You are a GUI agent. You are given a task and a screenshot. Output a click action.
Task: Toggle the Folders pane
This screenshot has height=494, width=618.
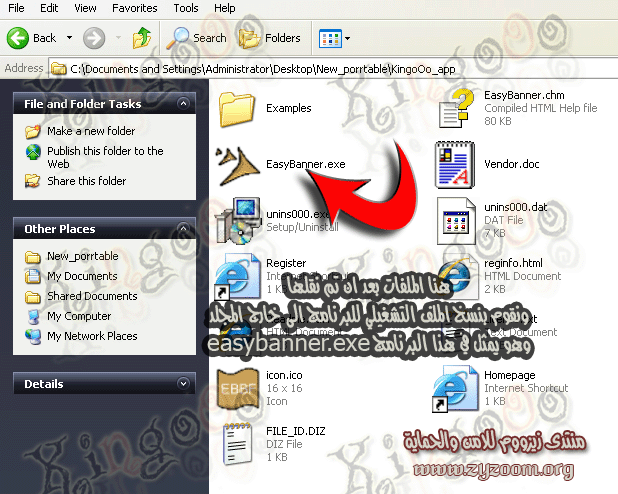[x=269, y=38]
